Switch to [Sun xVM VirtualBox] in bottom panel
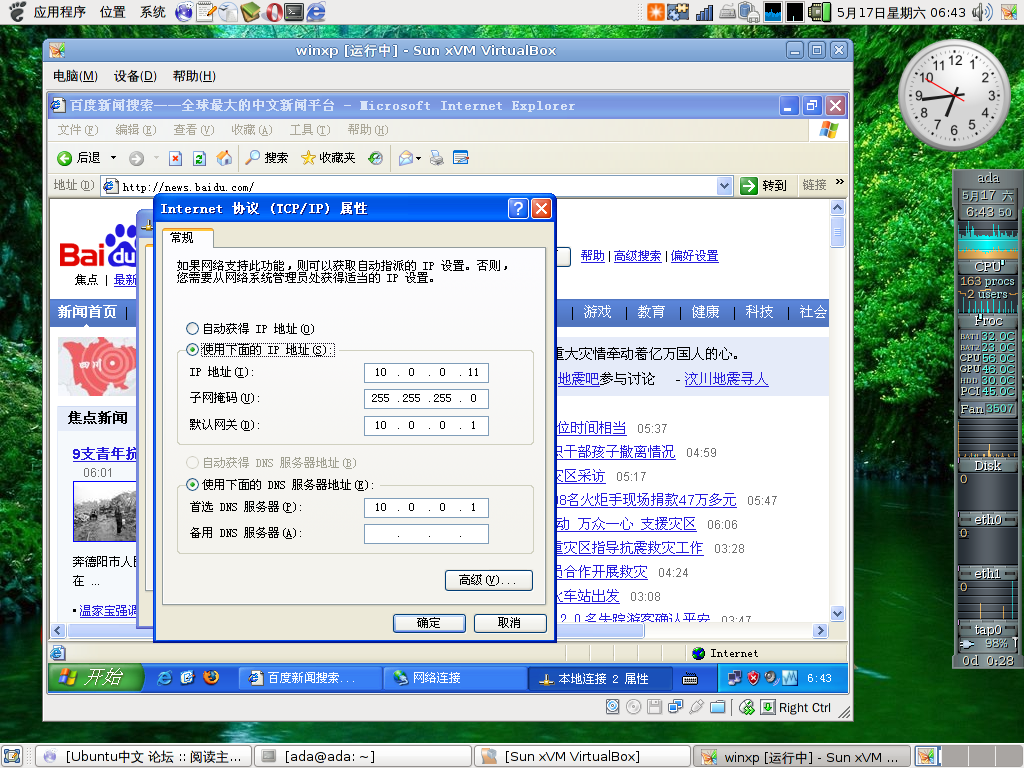The image size is (1024, 768). [582, 757]
